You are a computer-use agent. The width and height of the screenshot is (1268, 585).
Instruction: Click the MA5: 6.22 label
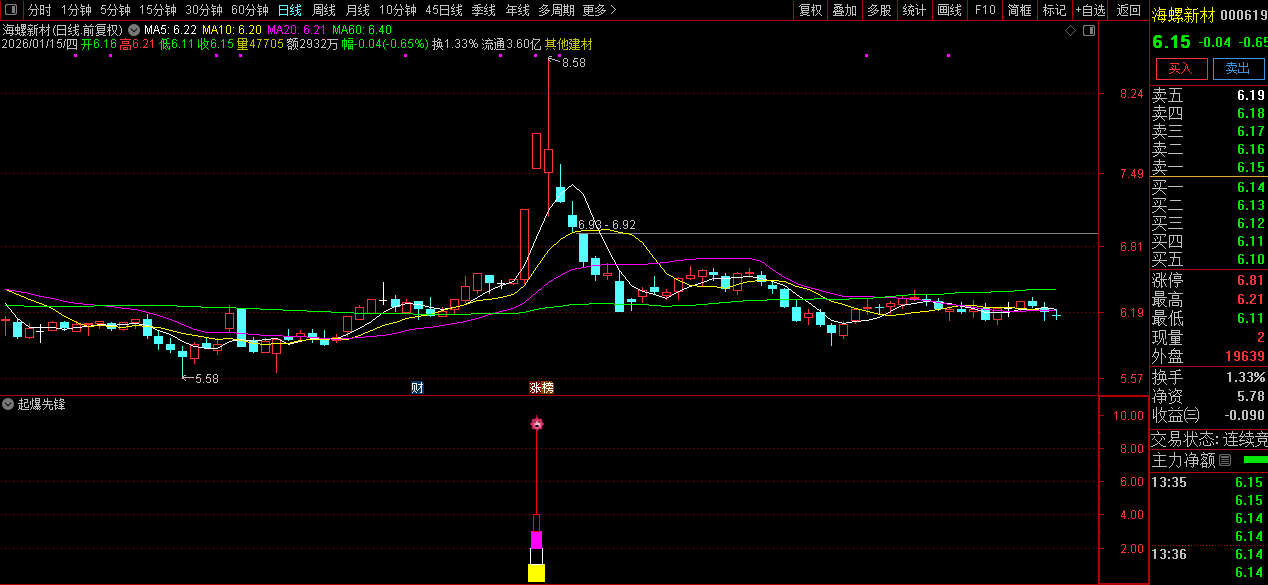coord(169,30)
